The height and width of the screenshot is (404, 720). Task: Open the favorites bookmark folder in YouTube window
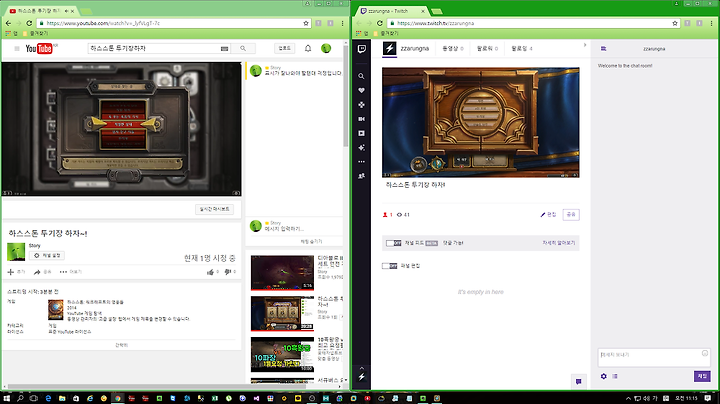(35, 33)
